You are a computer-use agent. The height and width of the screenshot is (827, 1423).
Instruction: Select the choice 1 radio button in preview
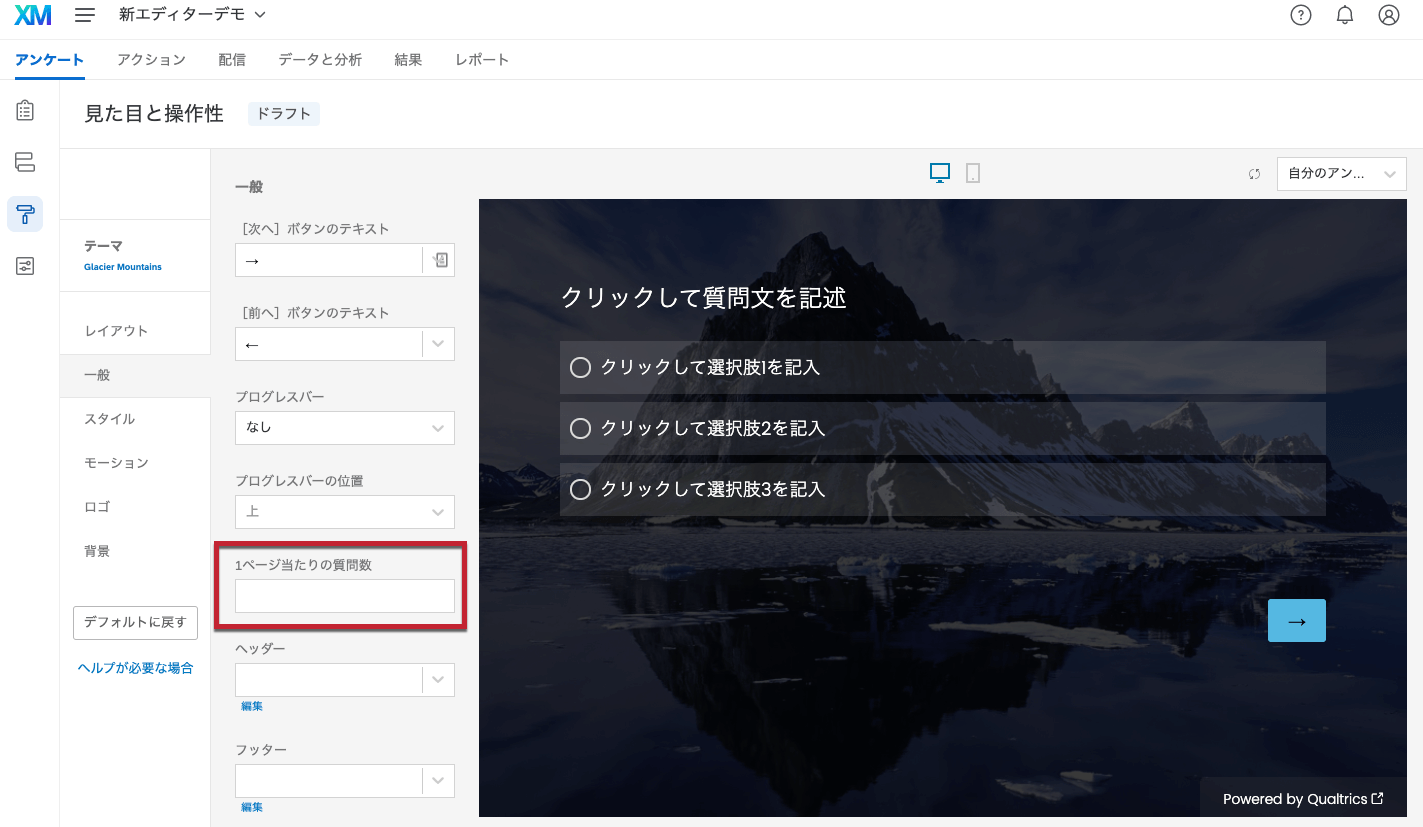pyautogui.click(x=580, y=367)
